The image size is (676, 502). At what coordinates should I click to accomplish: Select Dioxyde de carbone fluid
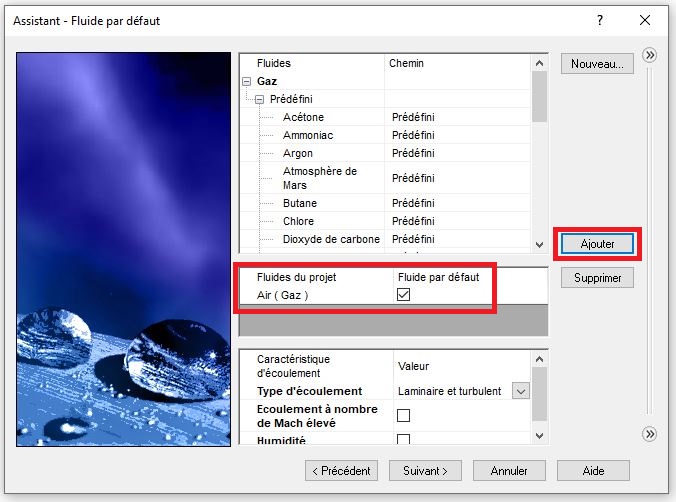coord(331,239)
